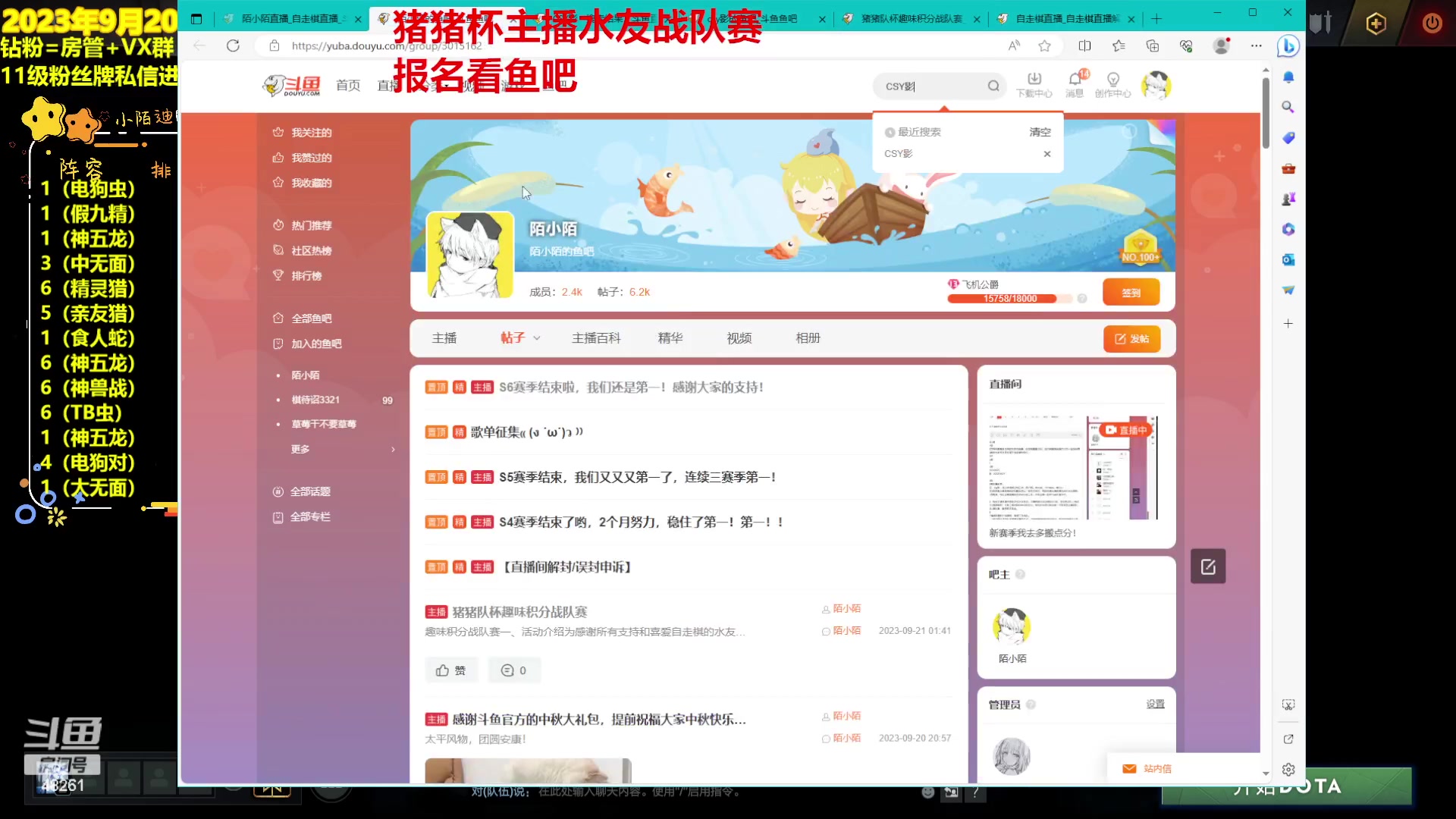Open a new browser tab with plus
The image size is (1456, 819).
pos(1156,19)
